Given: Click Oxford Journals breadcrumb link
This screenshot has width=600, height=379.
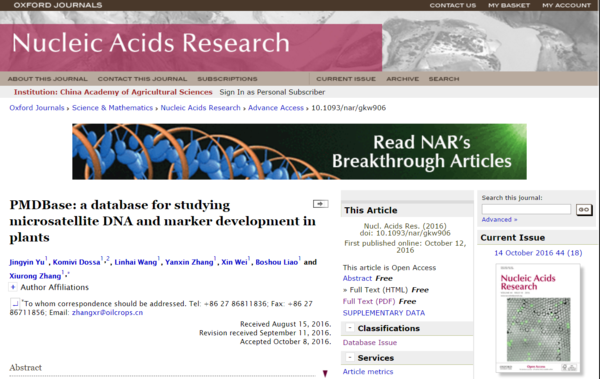Looking at the screenshot, I should [37, 108].
